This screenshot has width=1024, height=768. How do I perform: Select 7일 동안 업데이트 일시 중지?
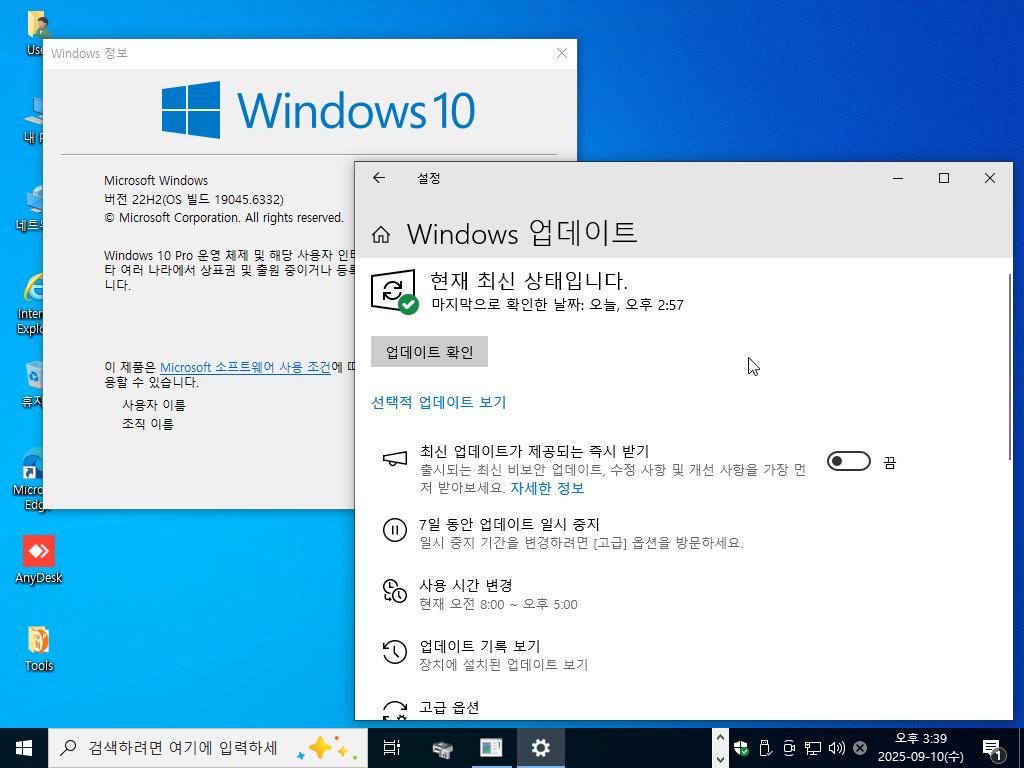pos(509,524)
